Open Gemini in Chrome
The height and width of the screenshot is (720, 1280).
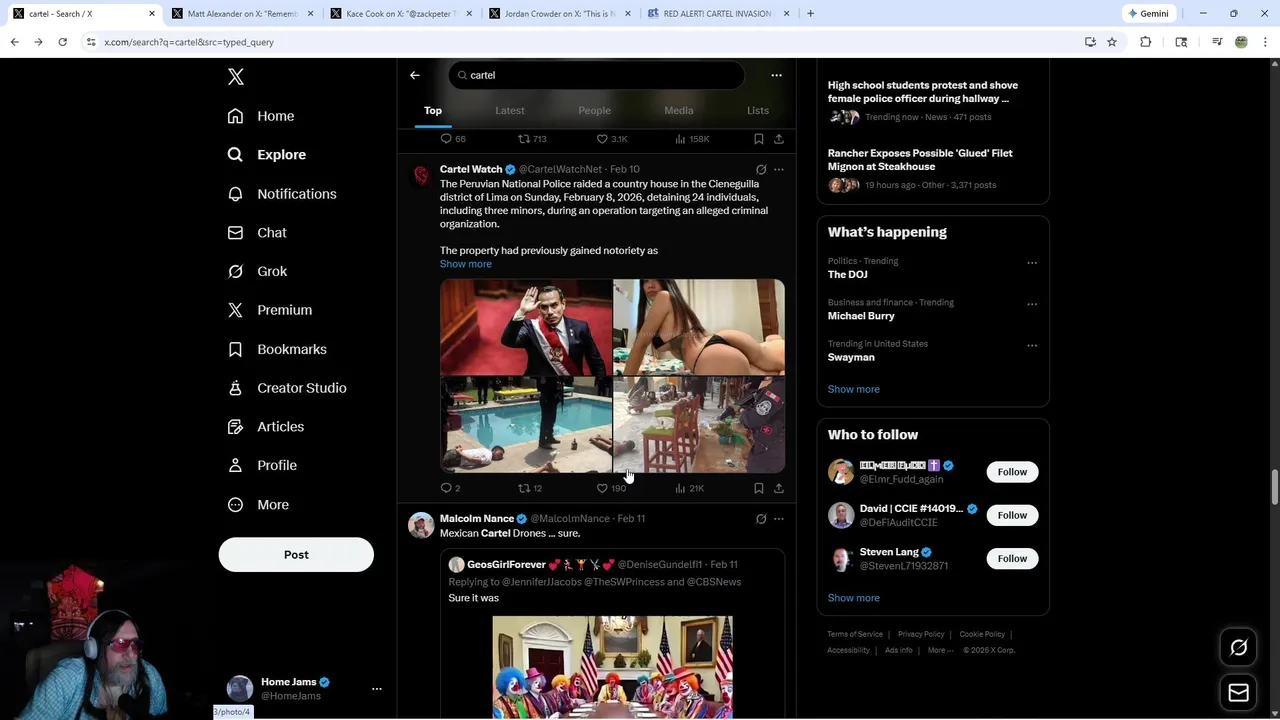1148,14
